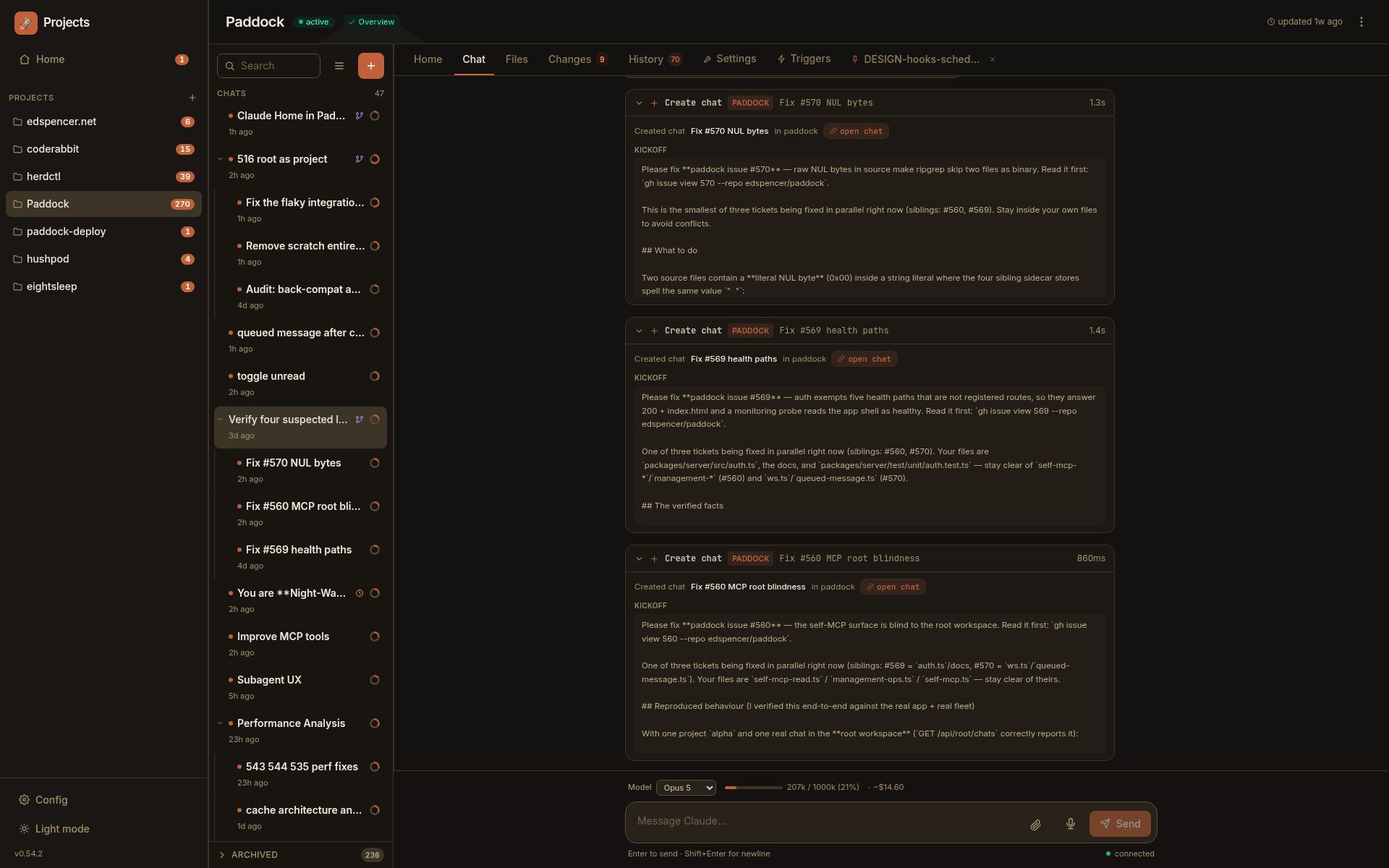Open the Triggers tab
The image size is (1389, 868).
[x=804, y=59]
